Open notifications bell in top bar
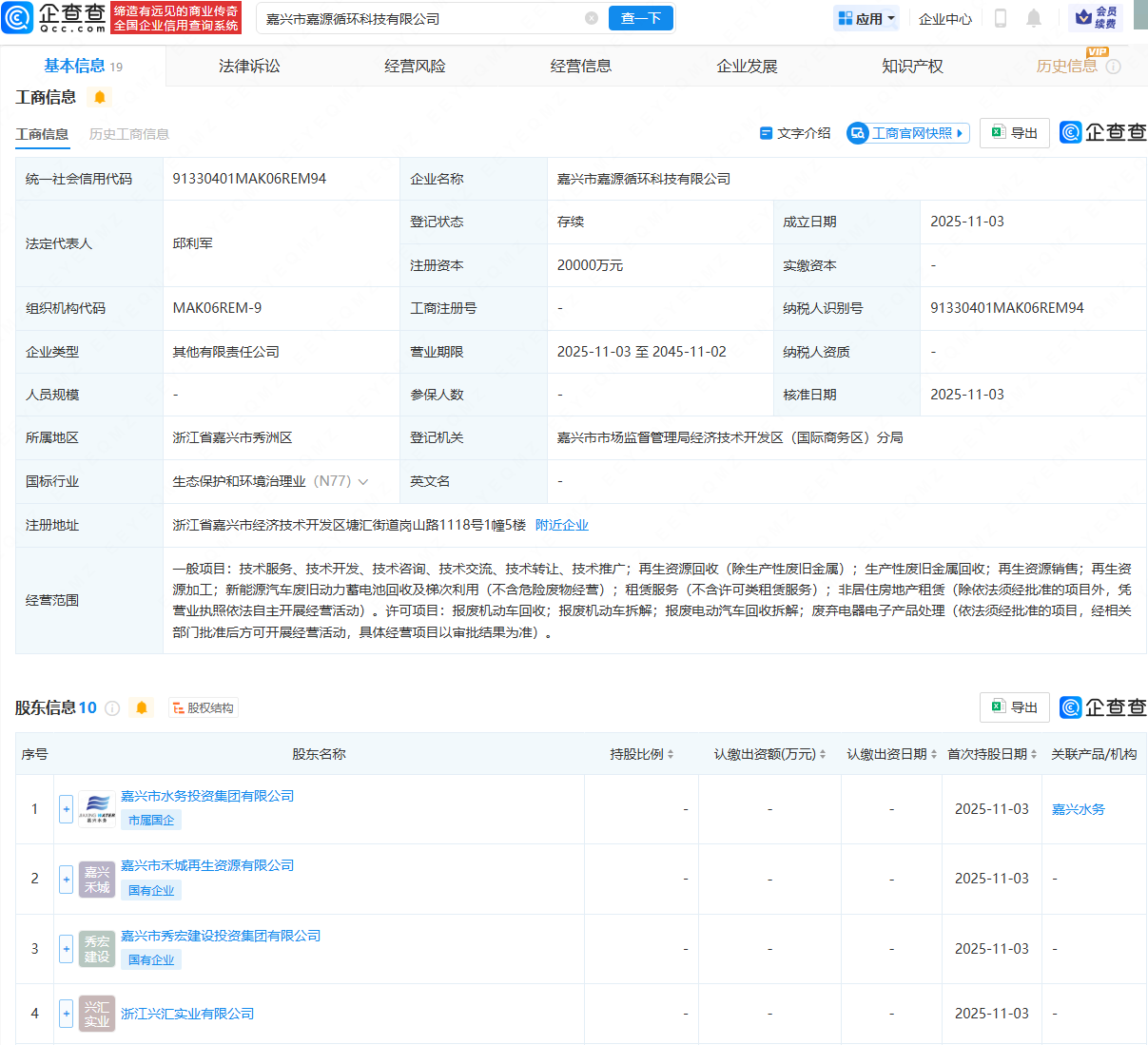 pos(1034,18)
